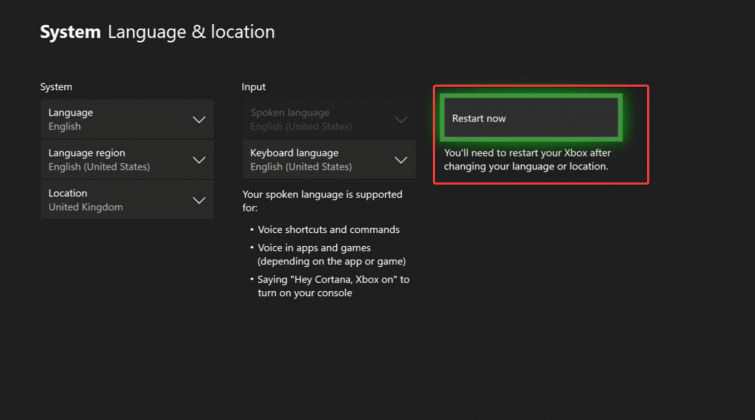Select the System column label

coord(56,87)
